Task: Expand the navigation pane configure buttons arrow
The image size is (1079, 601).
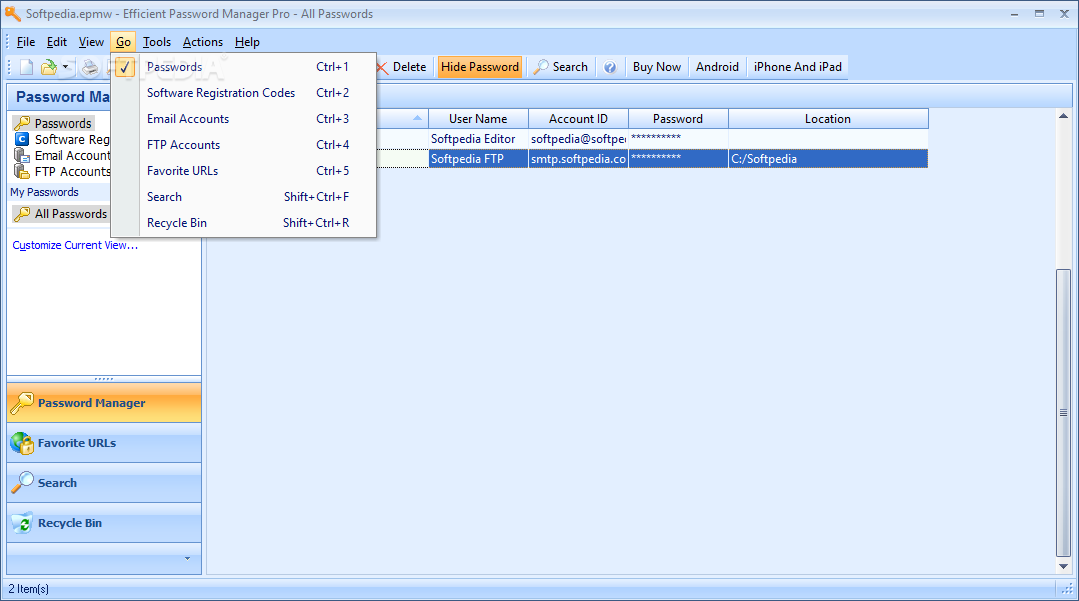Action: tap(187, 558)
